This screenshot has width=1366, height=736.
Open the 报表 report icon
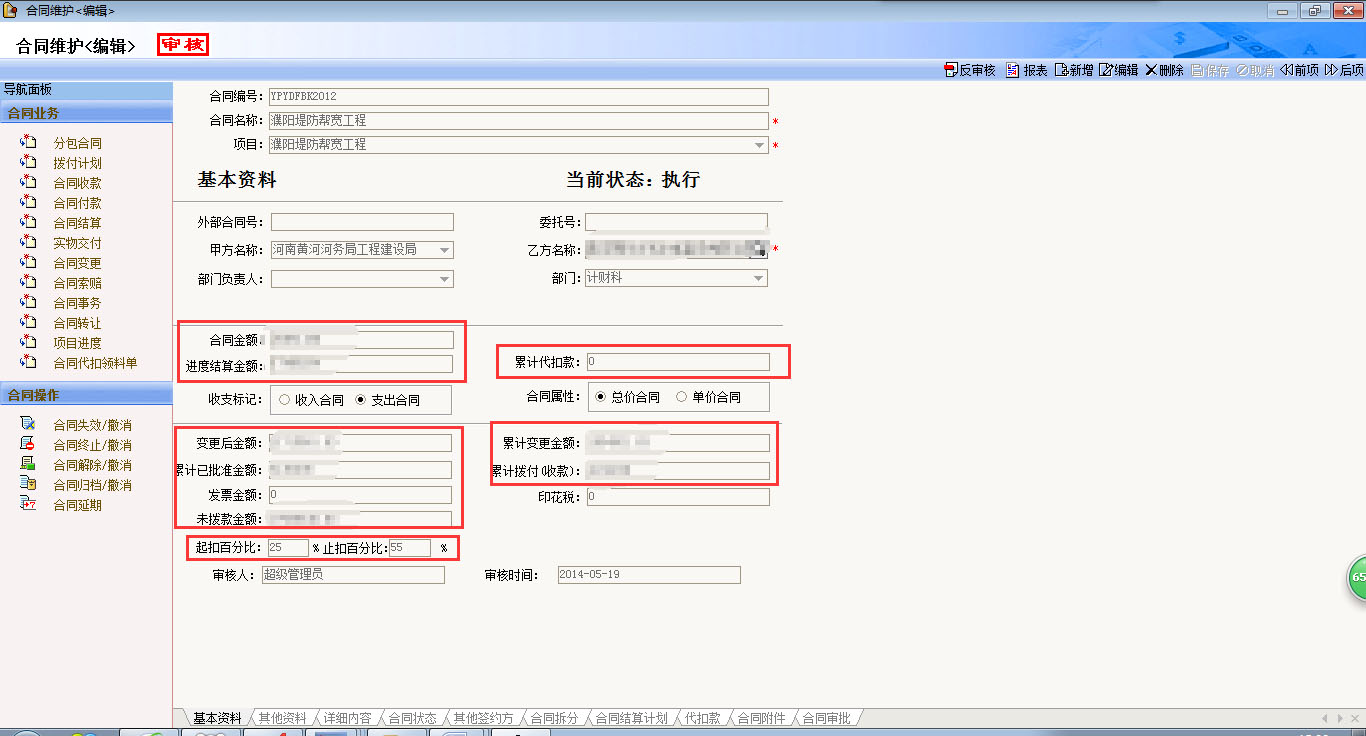point(1012,70)
